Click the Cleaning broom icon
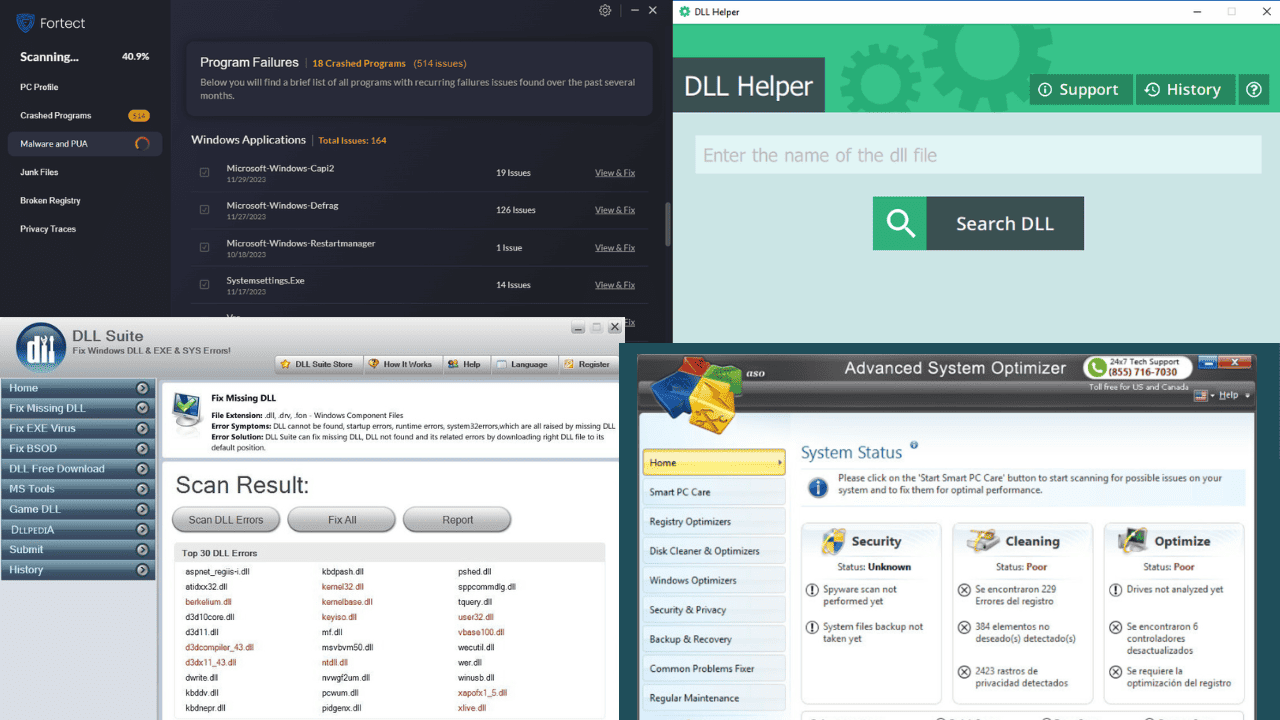 985,541
